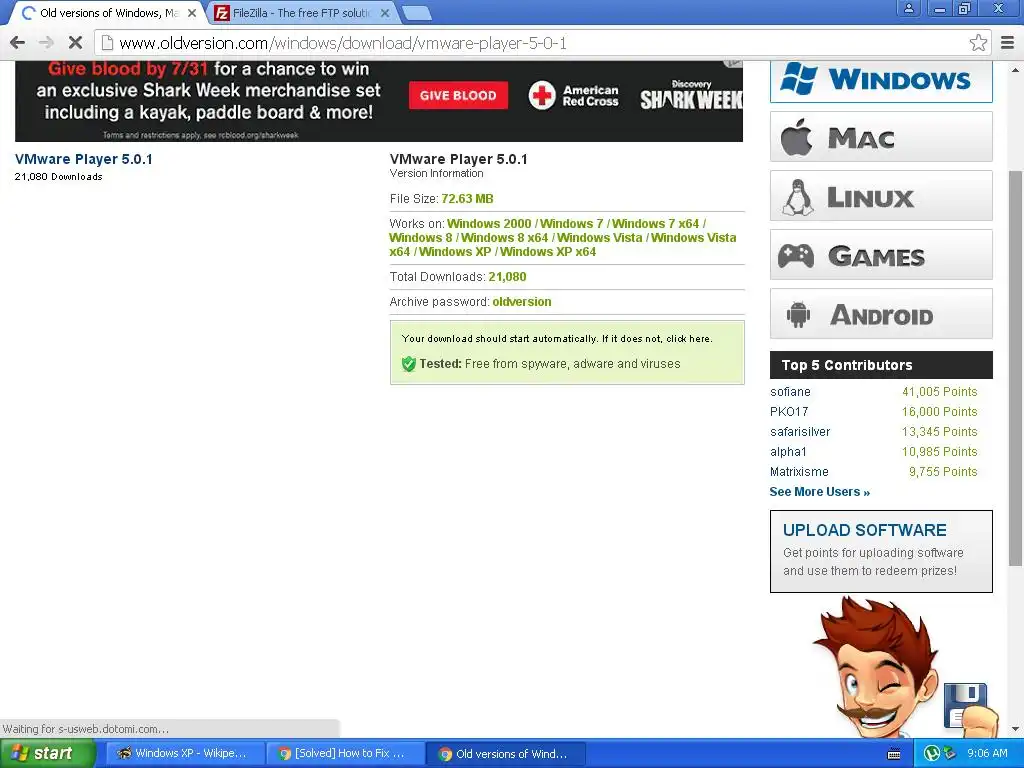Viewport: 1024px width, 768px height.
Task: Click the keyboard icon in system tray
Action: [894, 754]
